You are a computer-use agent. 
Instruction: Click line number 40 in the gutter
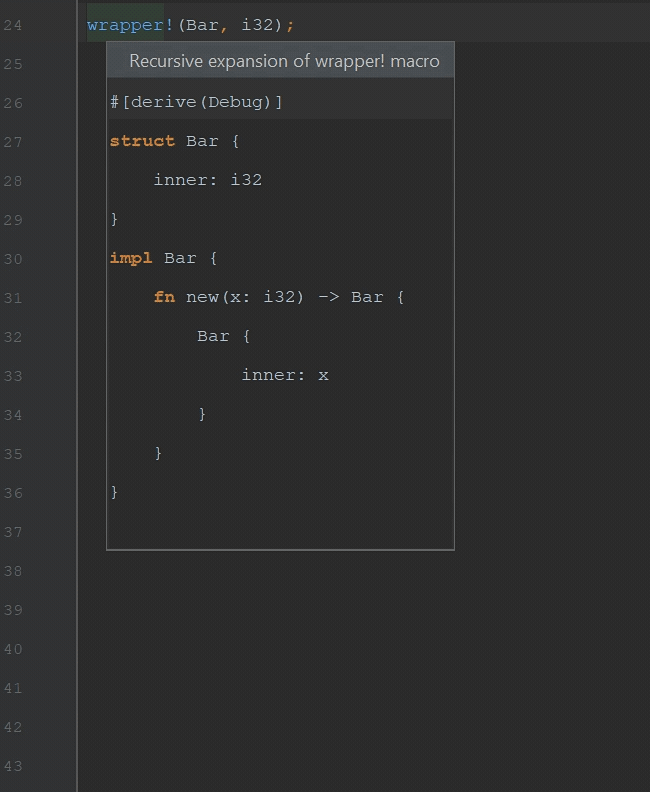point(13,649)
